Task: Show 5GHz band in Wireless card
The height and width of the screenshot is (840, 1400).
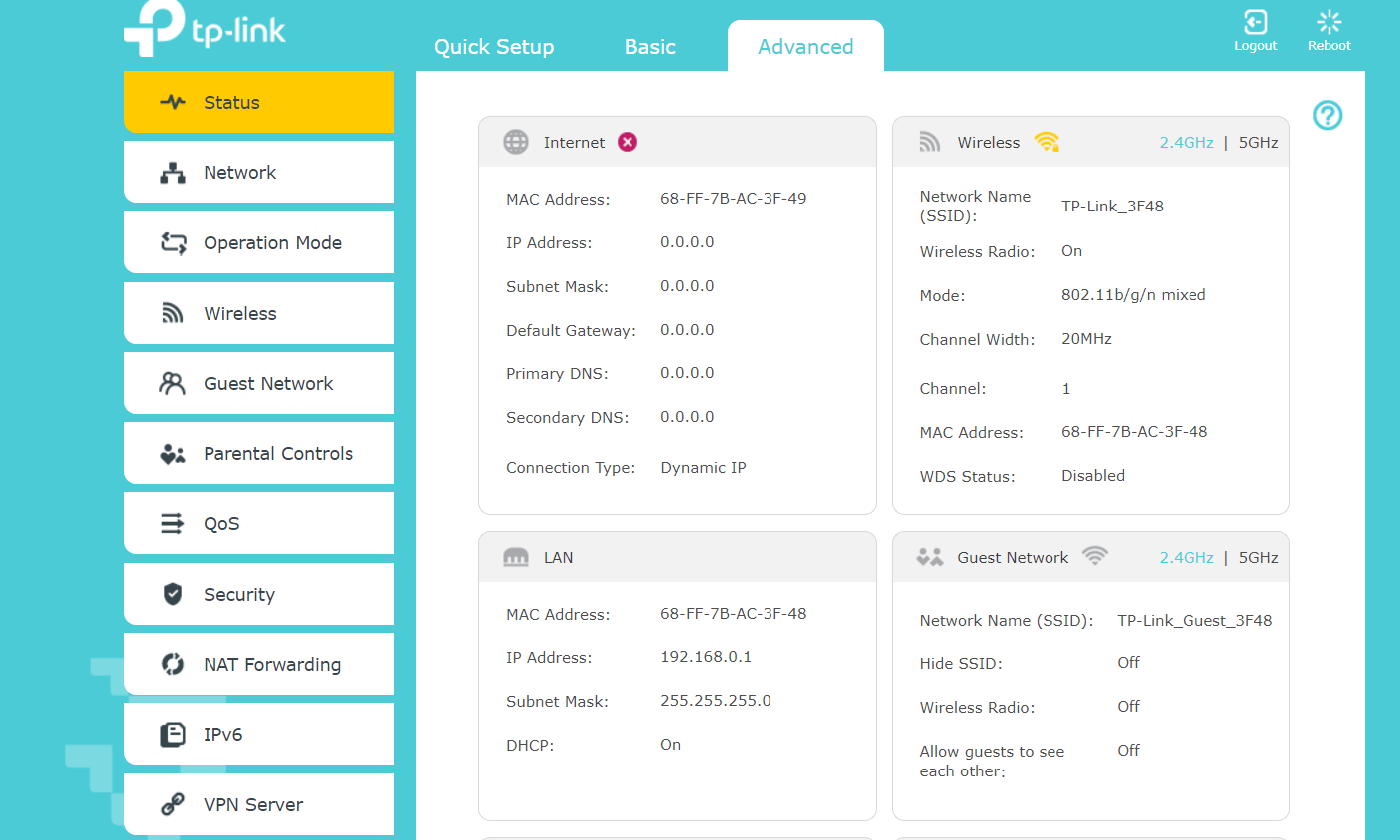Action: [1259, 143]
